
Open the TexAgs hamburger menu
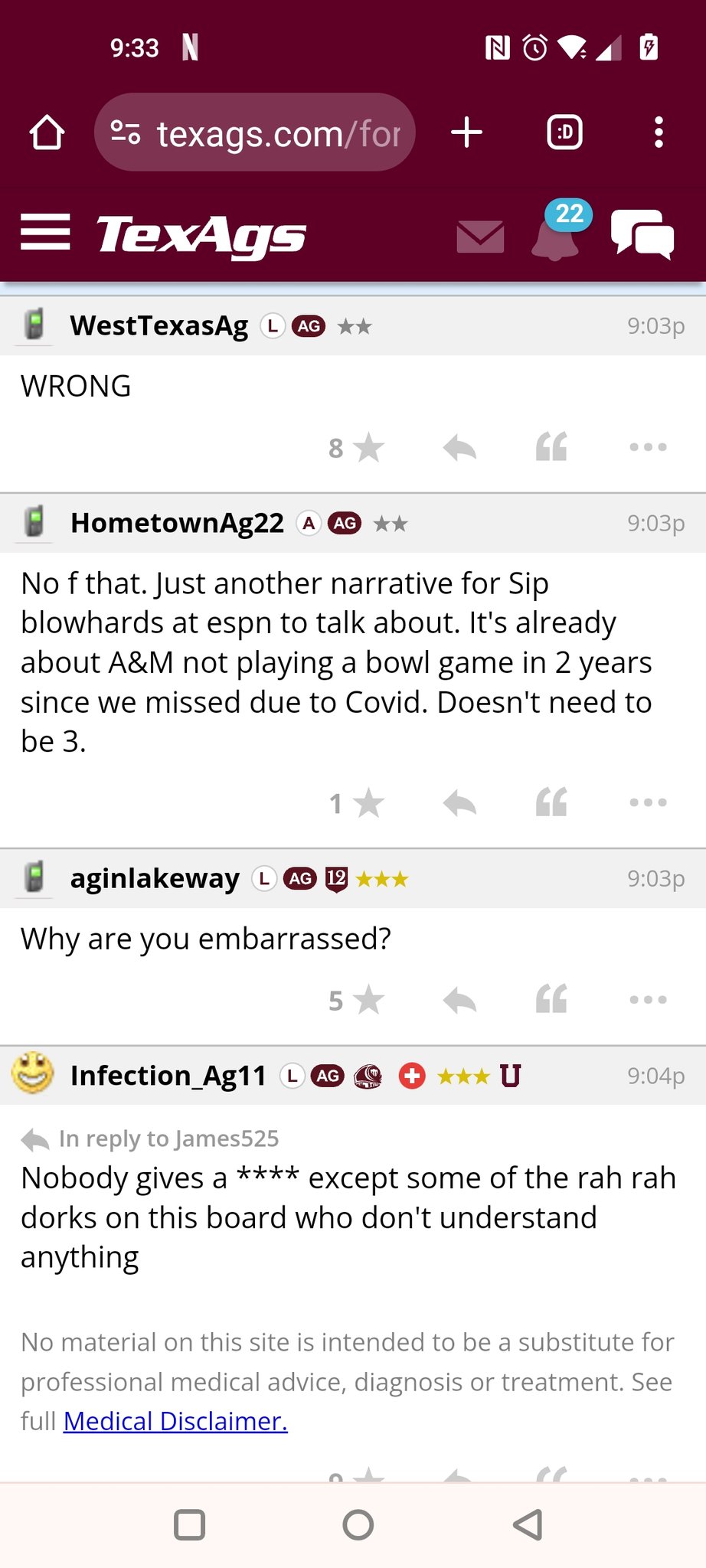(45, 232)
